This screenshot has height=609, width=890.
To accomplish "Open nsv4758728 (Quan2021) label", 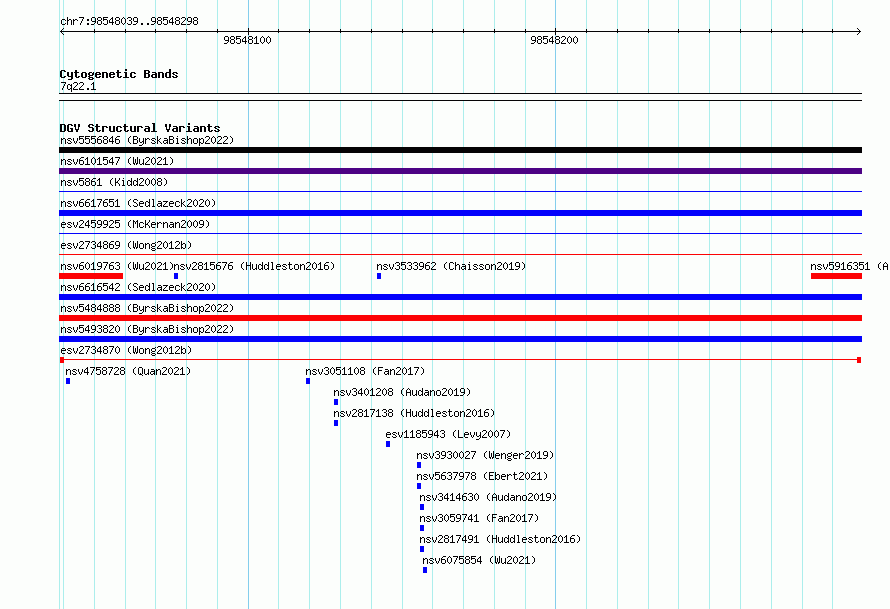I will (128, 371).
